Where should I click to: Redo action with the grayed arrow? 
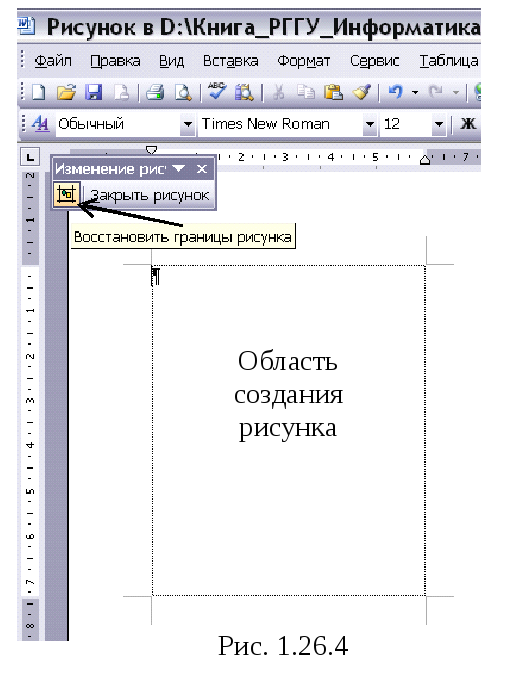pyautogui.click(x=436, y=92)
